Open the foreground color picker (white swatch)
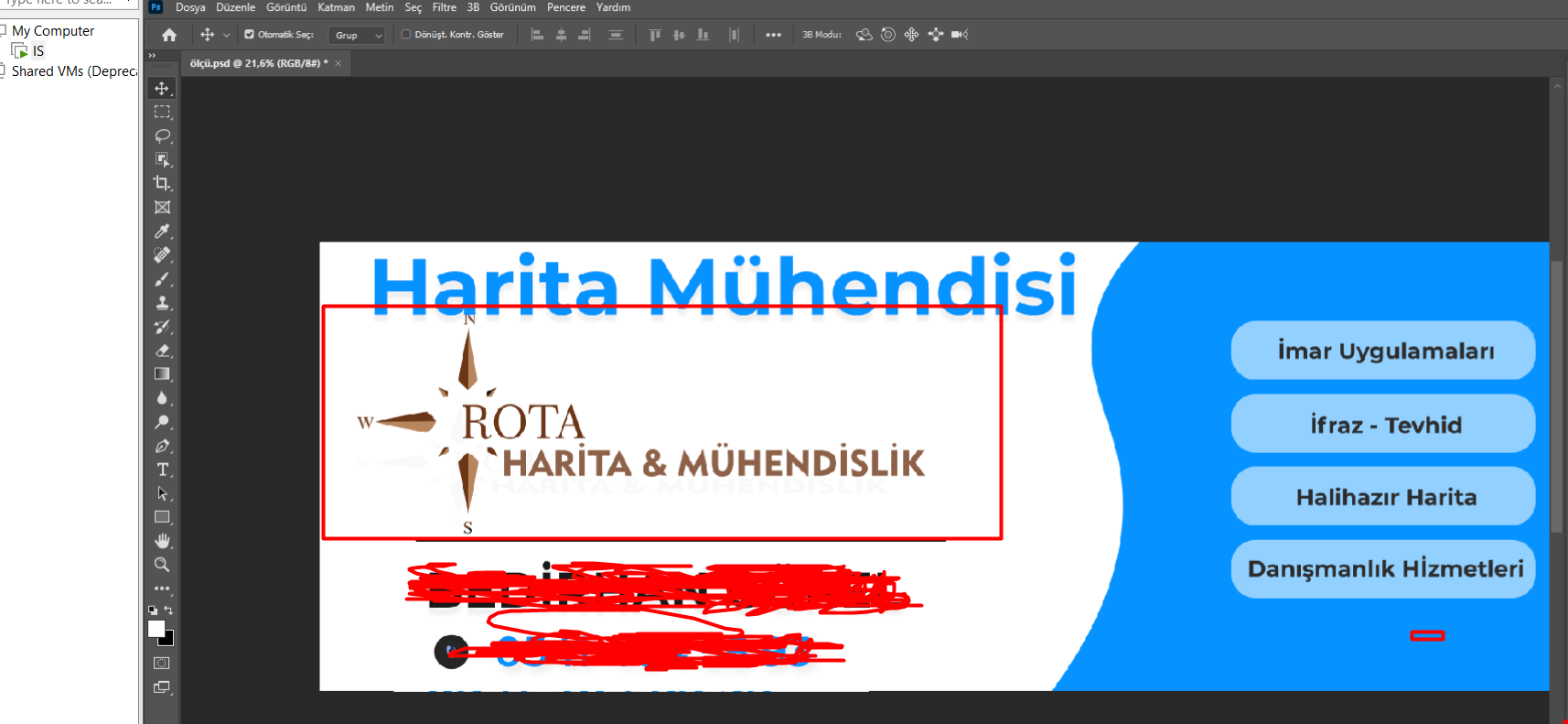This screenshot has width=1568, height=724. pos(156,628)
